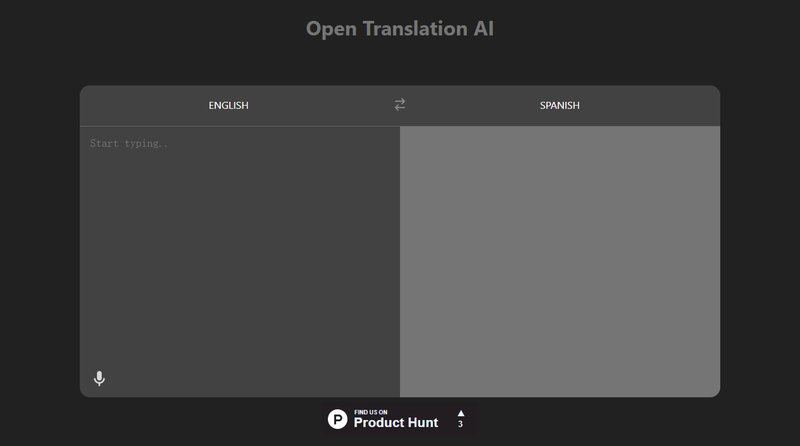The width and height of the screenshot is (800, 446).
Task: Swap the English and Spanish languages
Action: pos(400,105)
